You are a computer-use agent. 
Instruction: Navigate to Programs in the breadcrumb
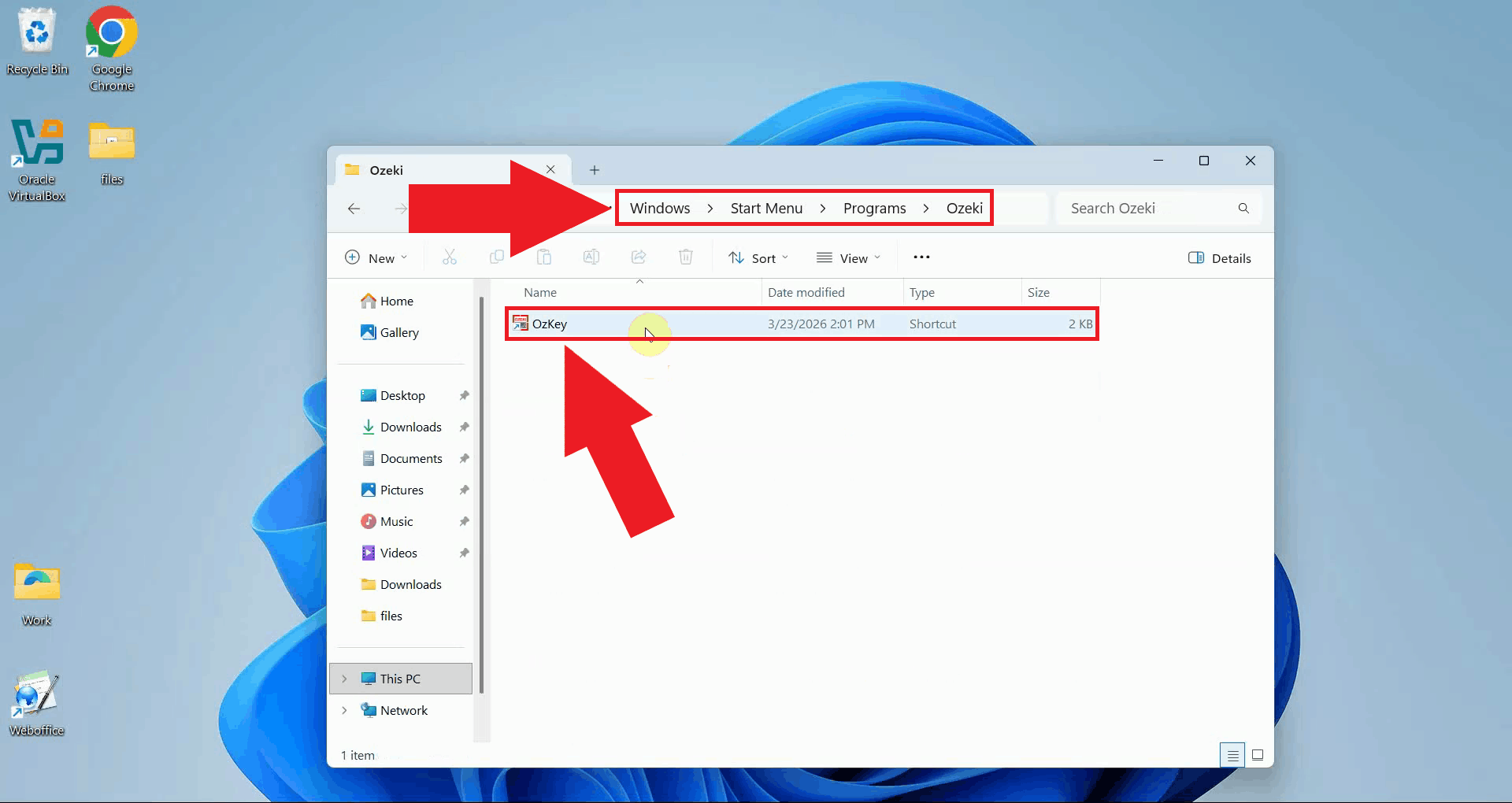pyautogui.click(x=874, y=208)
